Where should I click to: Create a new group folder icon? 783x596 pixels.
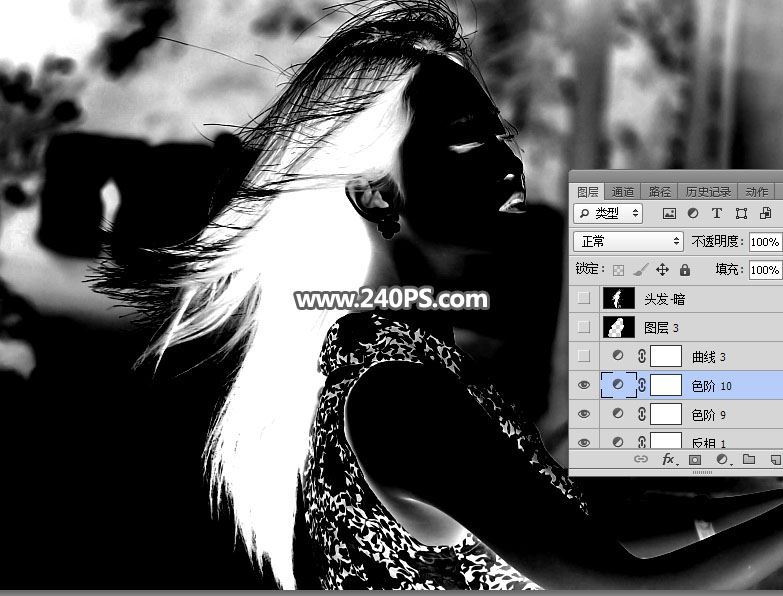(749, 459)
